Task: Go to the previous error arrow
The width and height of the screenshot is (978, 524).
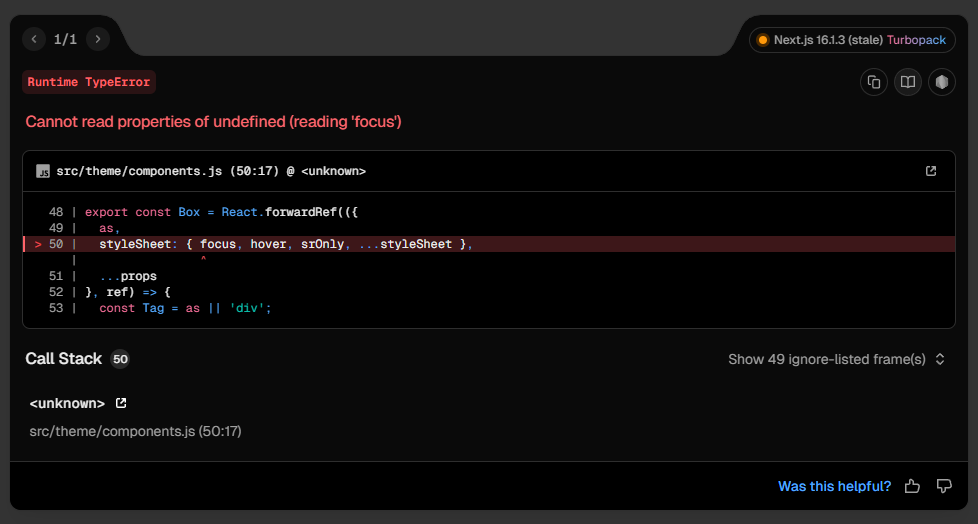Action: (x=35, y=39)
